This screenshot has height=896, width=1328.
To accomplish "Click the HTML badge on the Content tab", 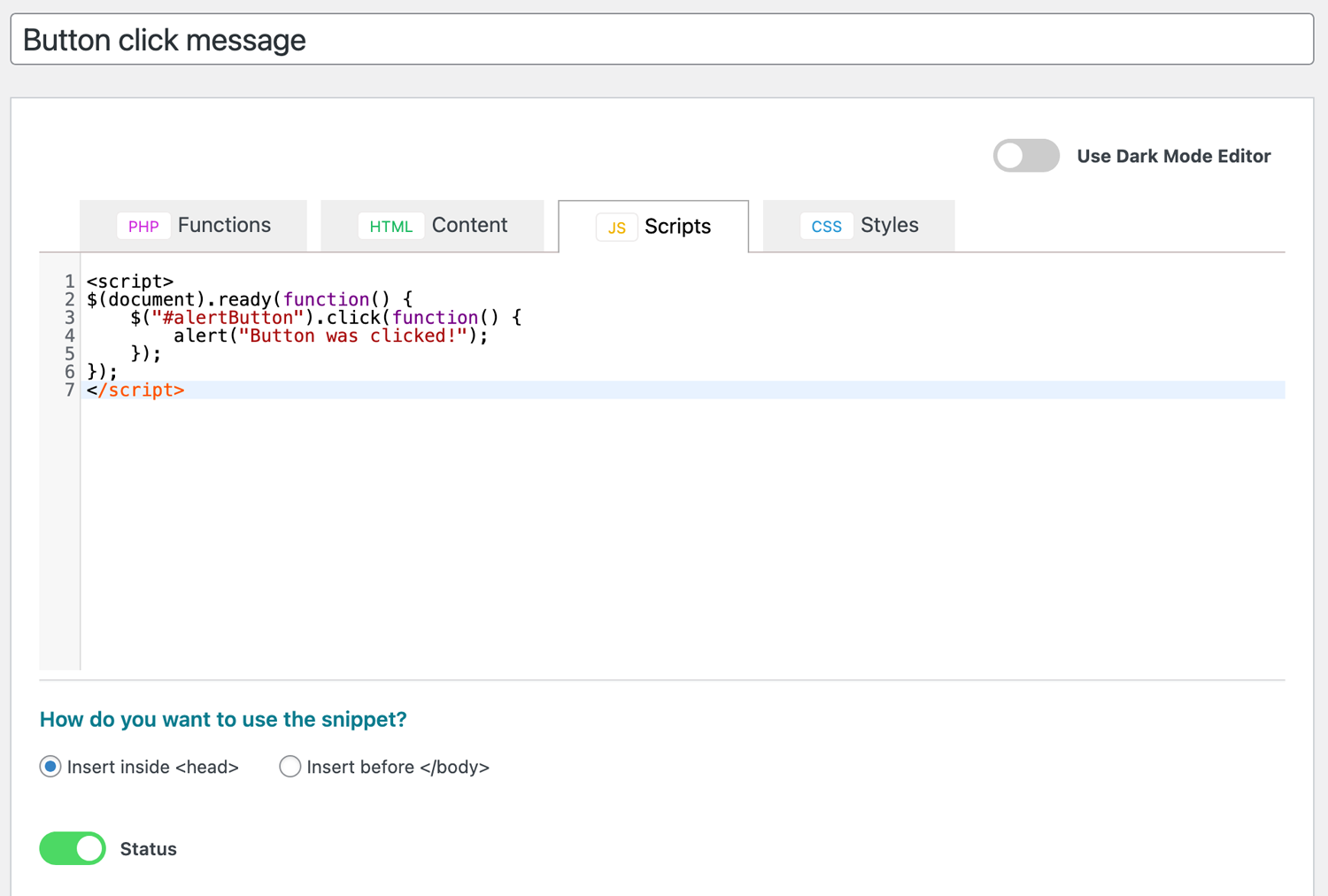I will click(390, 226).
